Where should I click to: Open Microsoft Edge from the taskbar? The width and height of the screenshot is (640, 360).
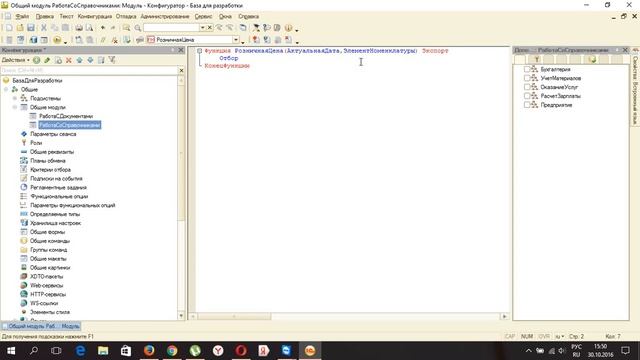click(x=80, y=351)
